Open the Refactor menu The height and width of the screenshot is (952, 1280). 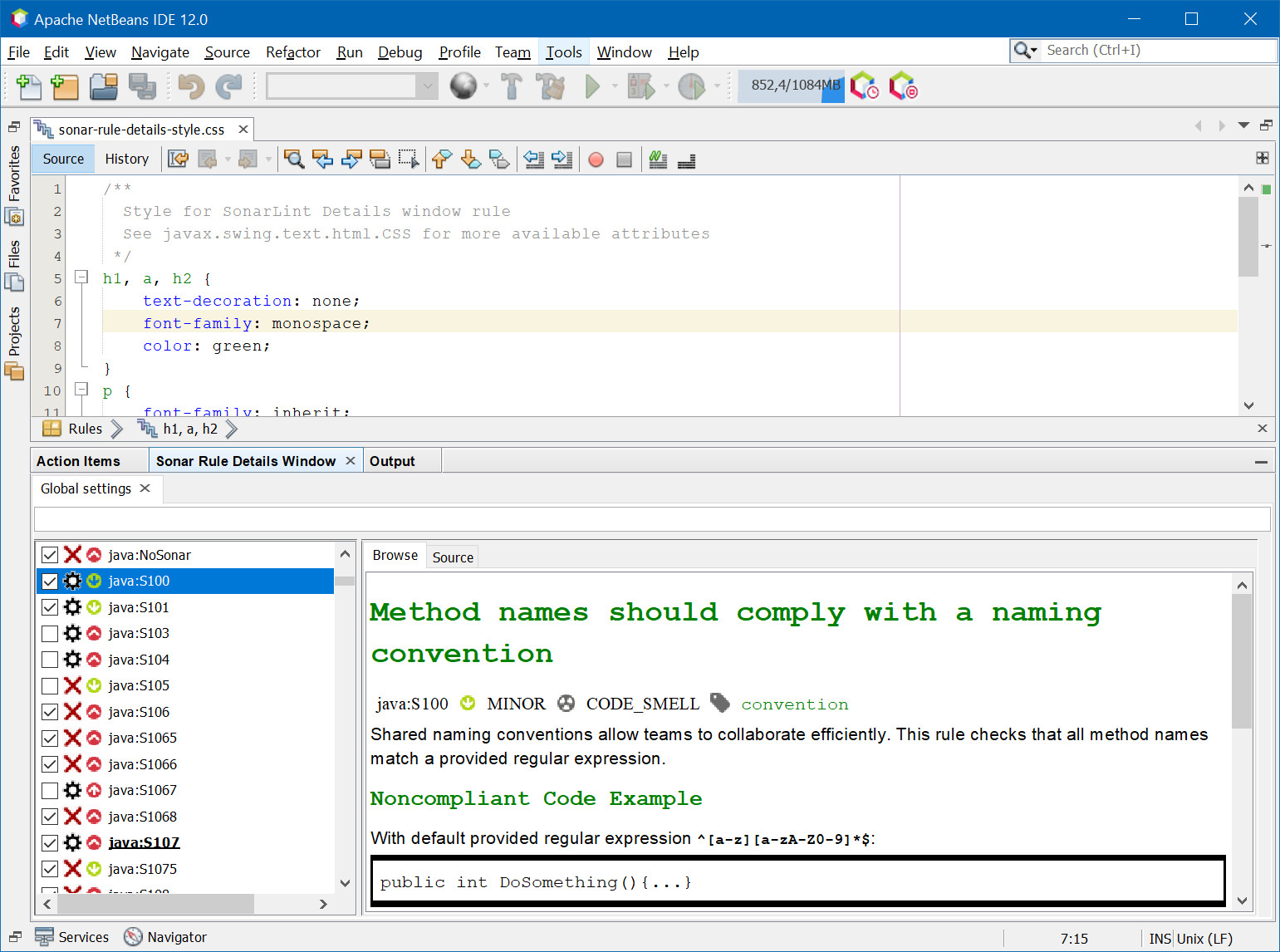pyautogui.click(x=292, y=52)
